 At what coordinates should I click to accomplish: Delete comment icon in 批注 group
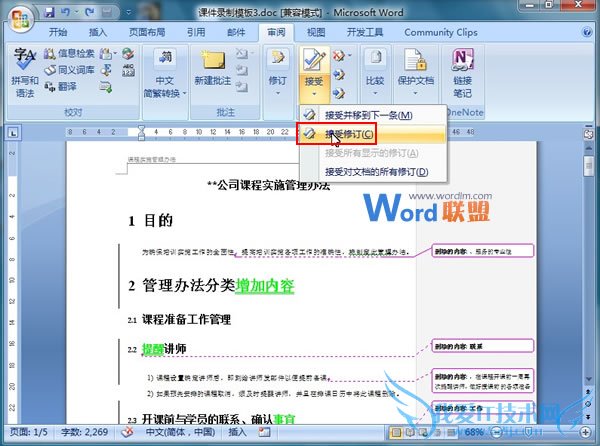coord(243,54)
